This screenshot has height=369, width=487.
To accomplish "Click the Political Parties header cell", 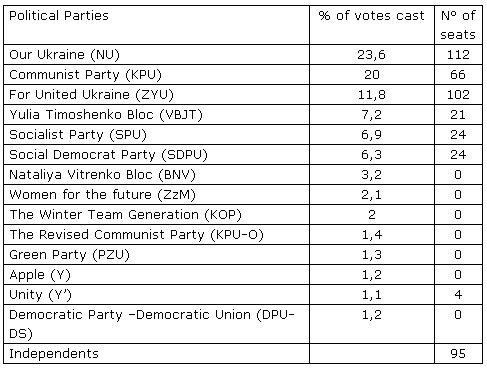I will (156, 25).
